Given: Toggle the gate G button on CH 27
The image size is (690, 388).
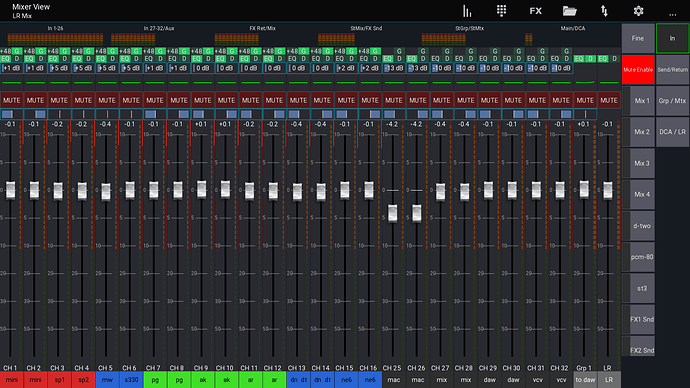Looking at the screenshot, I should coord(447,51).
